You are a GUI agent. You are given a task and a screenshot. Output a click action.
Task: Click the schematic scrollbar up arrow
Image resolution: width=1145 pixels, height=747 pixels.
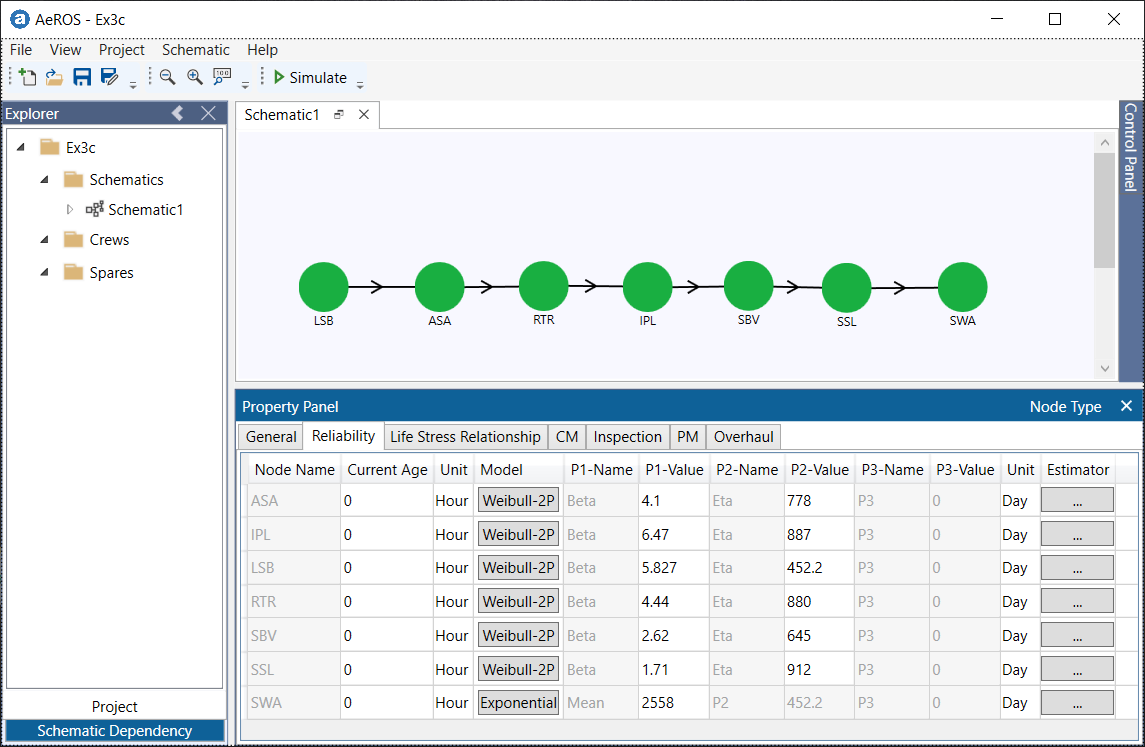1104,143
